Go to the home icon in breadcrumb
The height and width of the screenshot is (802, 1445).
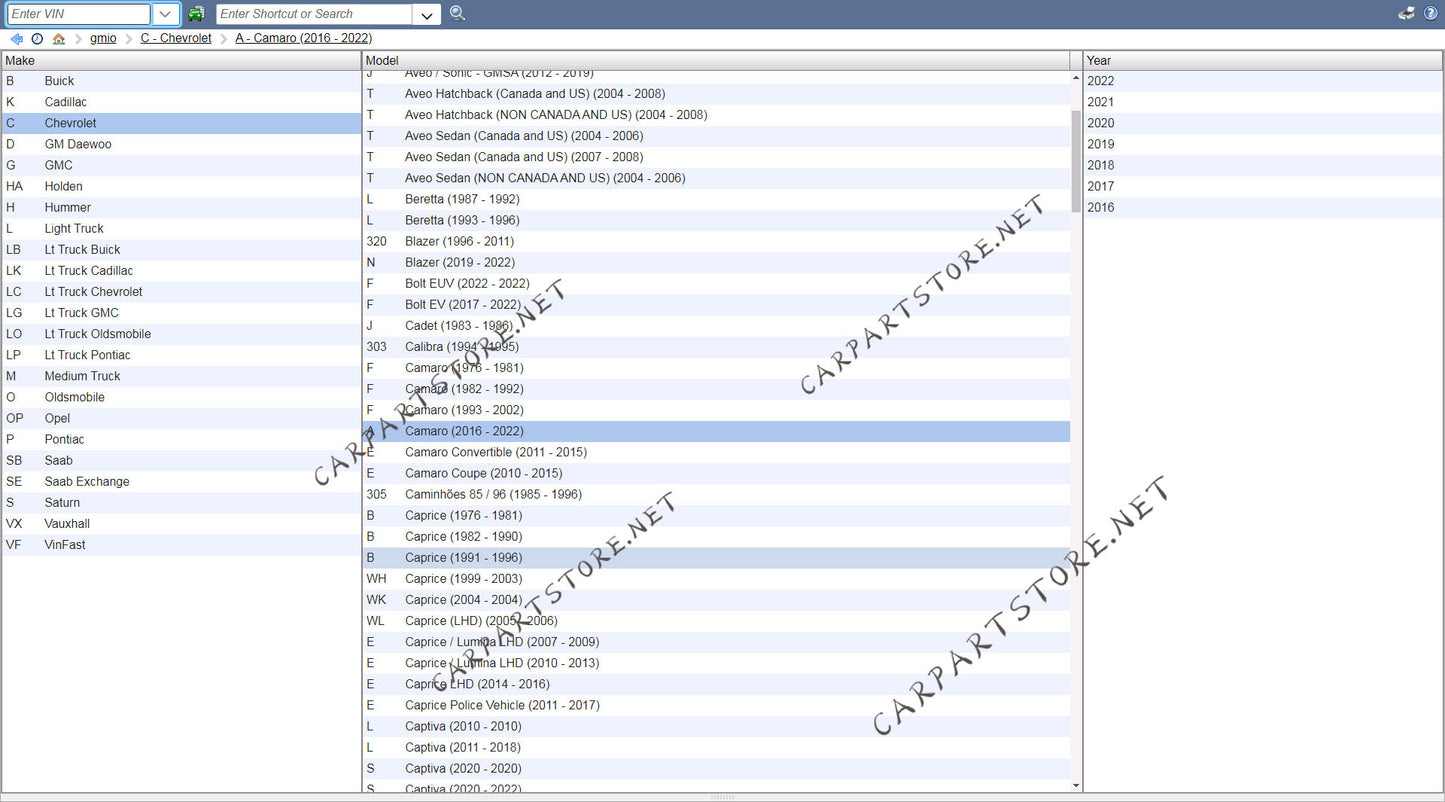[59, 39]
